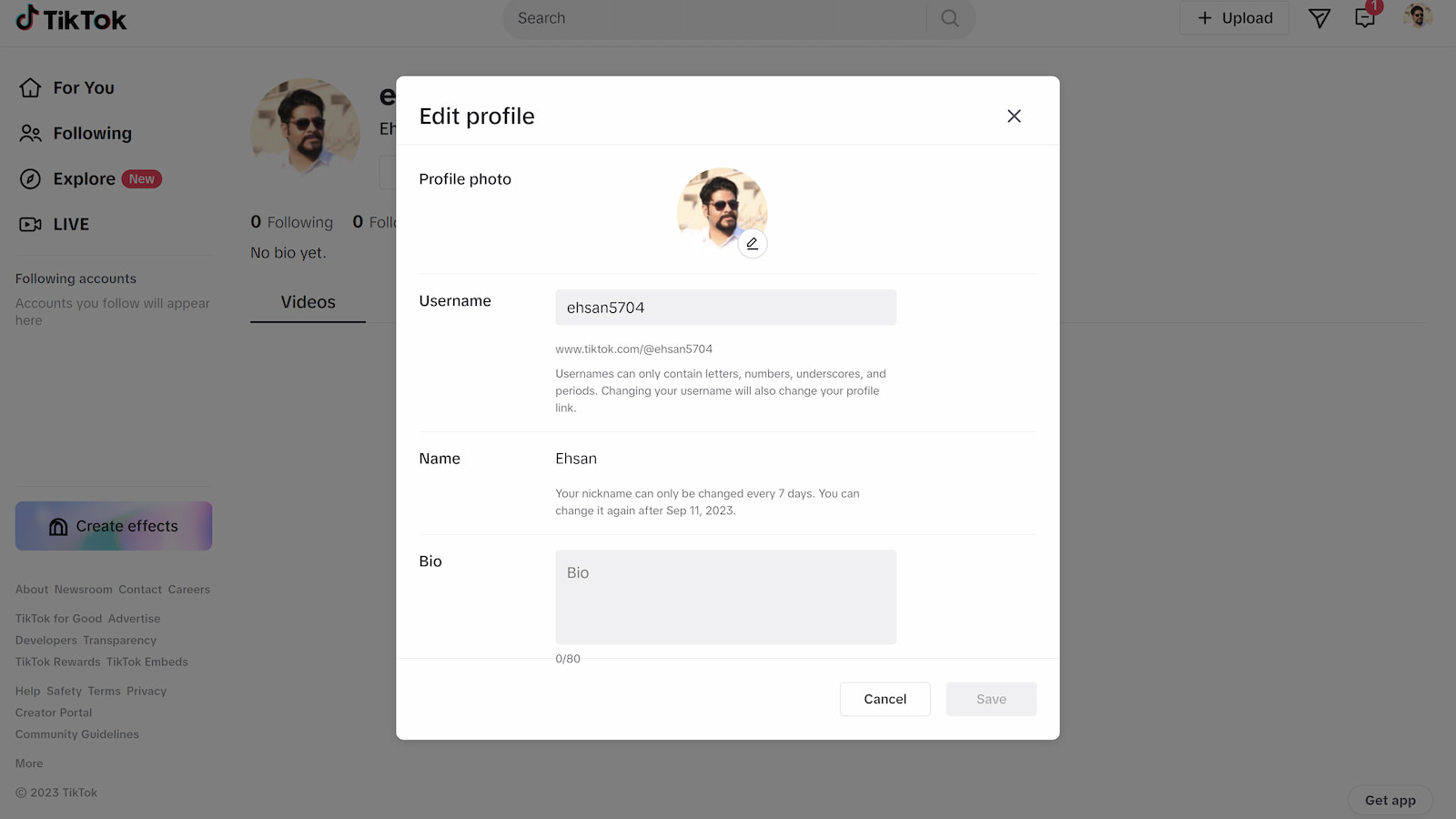
Task: Click the Create effects button
Action: coord(114,526)
